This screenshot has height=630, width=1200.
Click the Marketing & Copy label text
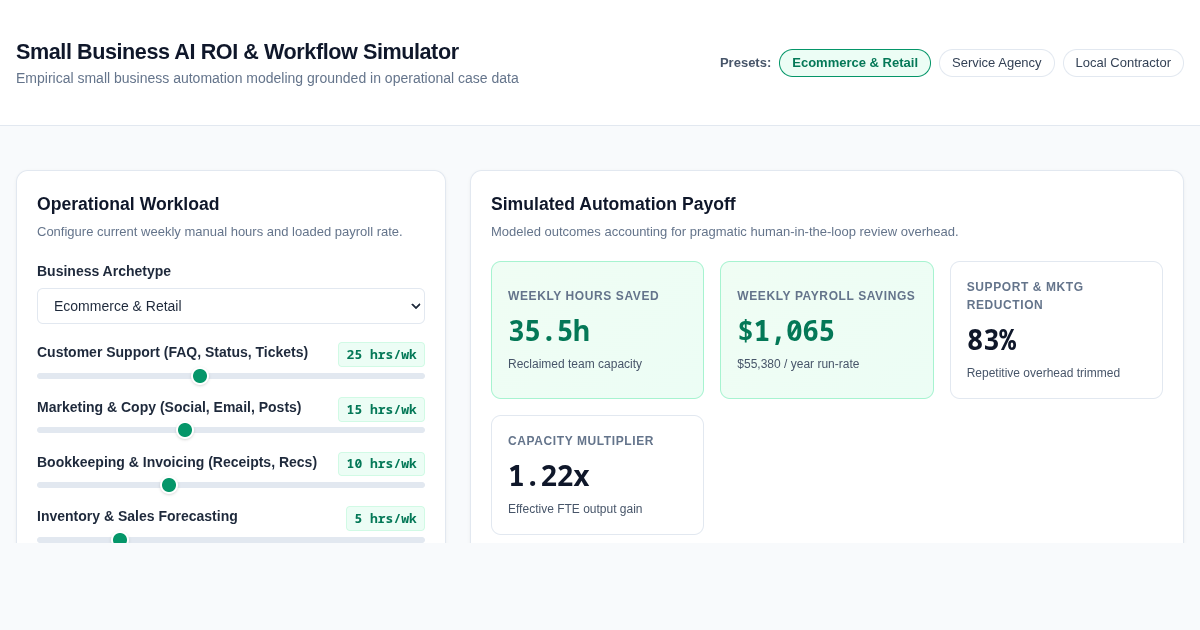[169, 407]
